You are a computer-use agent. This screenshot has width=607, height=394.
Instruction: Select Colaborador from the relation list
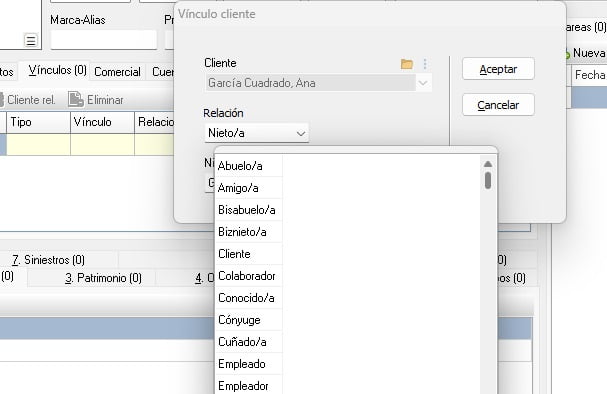(x=249, y=276)
